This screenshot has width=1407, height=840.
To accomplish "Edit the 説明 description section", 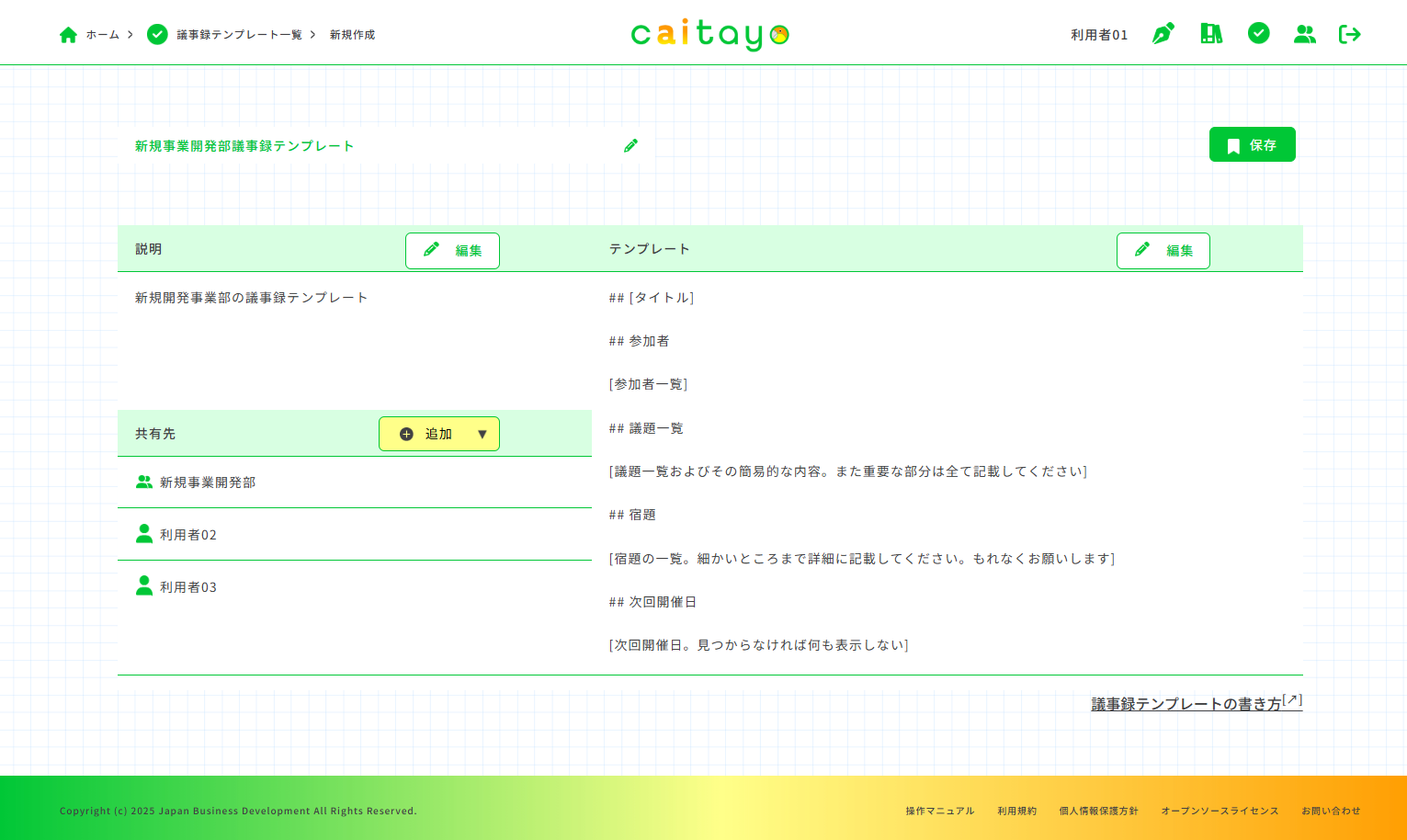I will point(452,250).
